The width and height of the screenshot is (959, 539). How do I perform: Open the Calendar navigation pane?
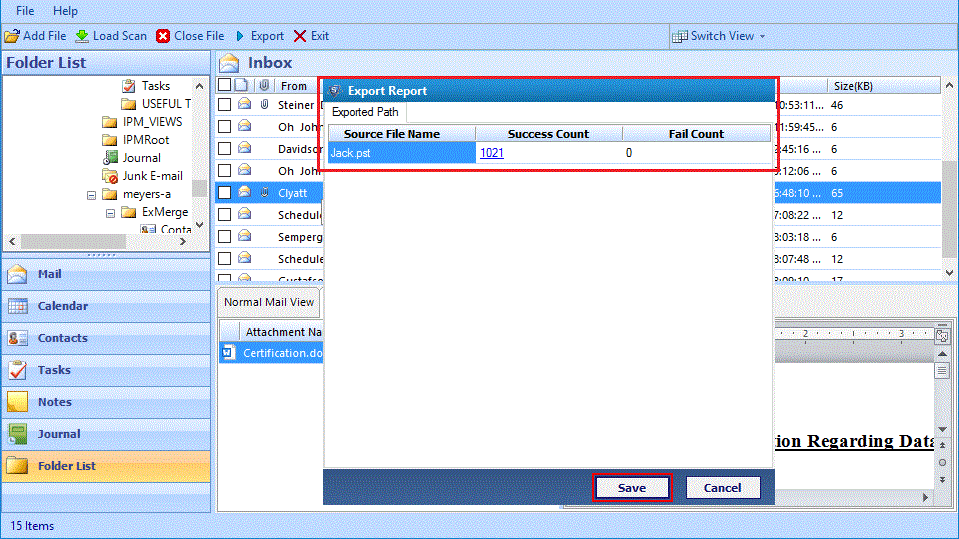click(62, 306)
